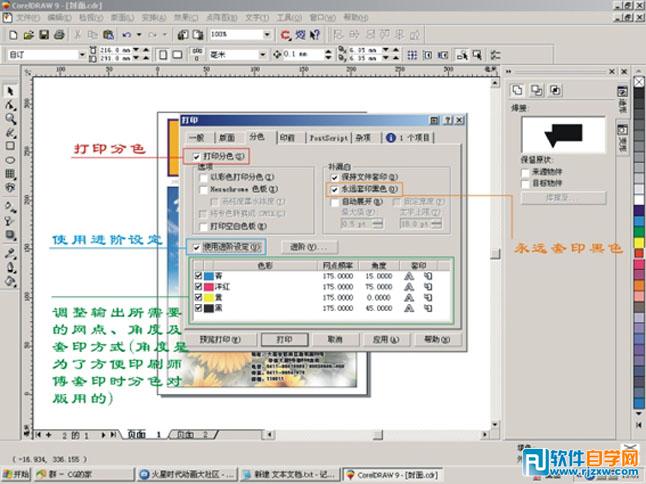Choose landscape page orientation
Viewport: 646px width, 484px height.
[x=178, y=55]
